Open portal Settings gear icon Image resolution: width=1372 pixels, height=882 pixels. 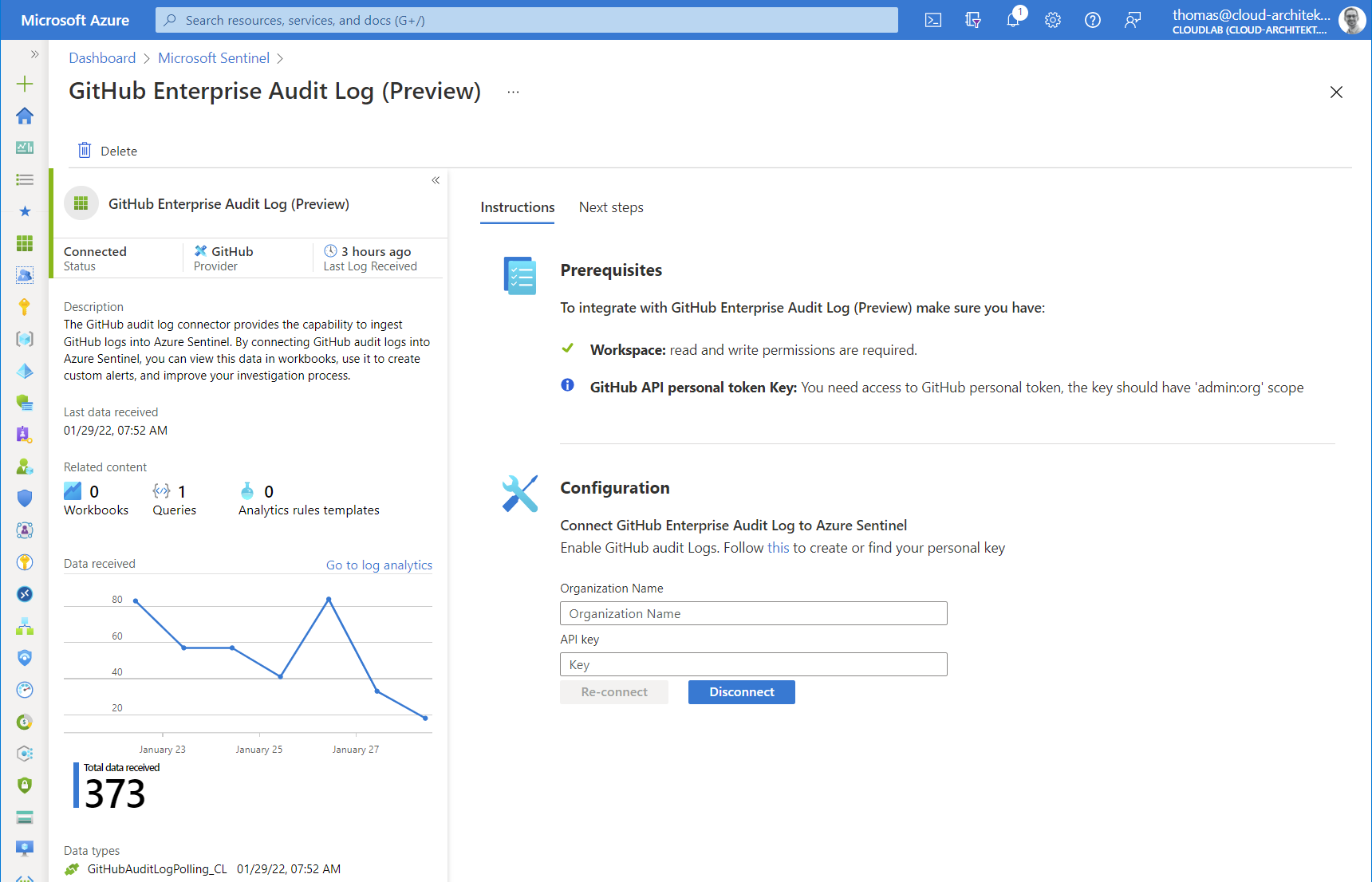pyautogui.click(x=1053, y=20)
